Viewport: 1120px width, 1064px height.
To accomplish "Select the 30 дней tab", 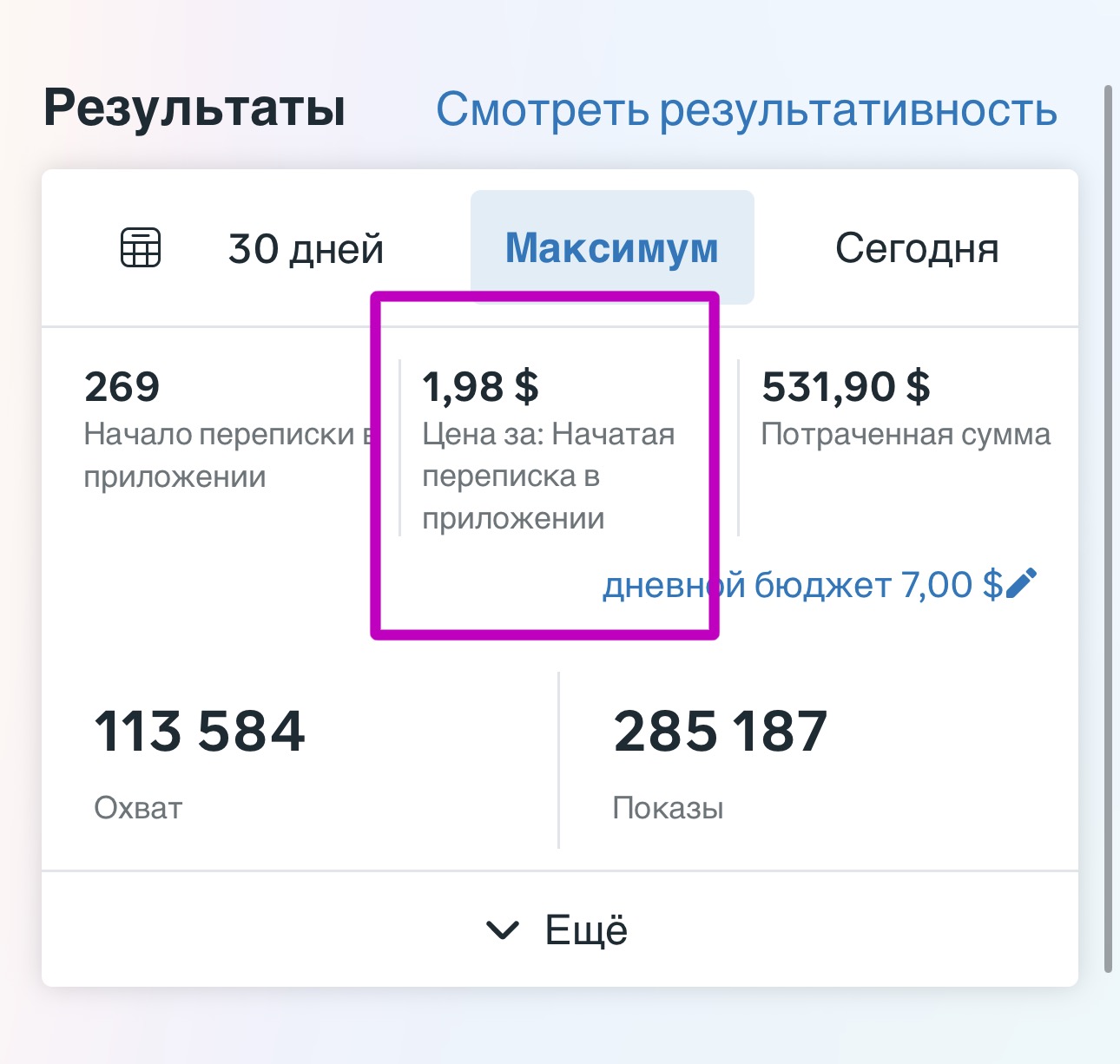I will pos(306,248).
